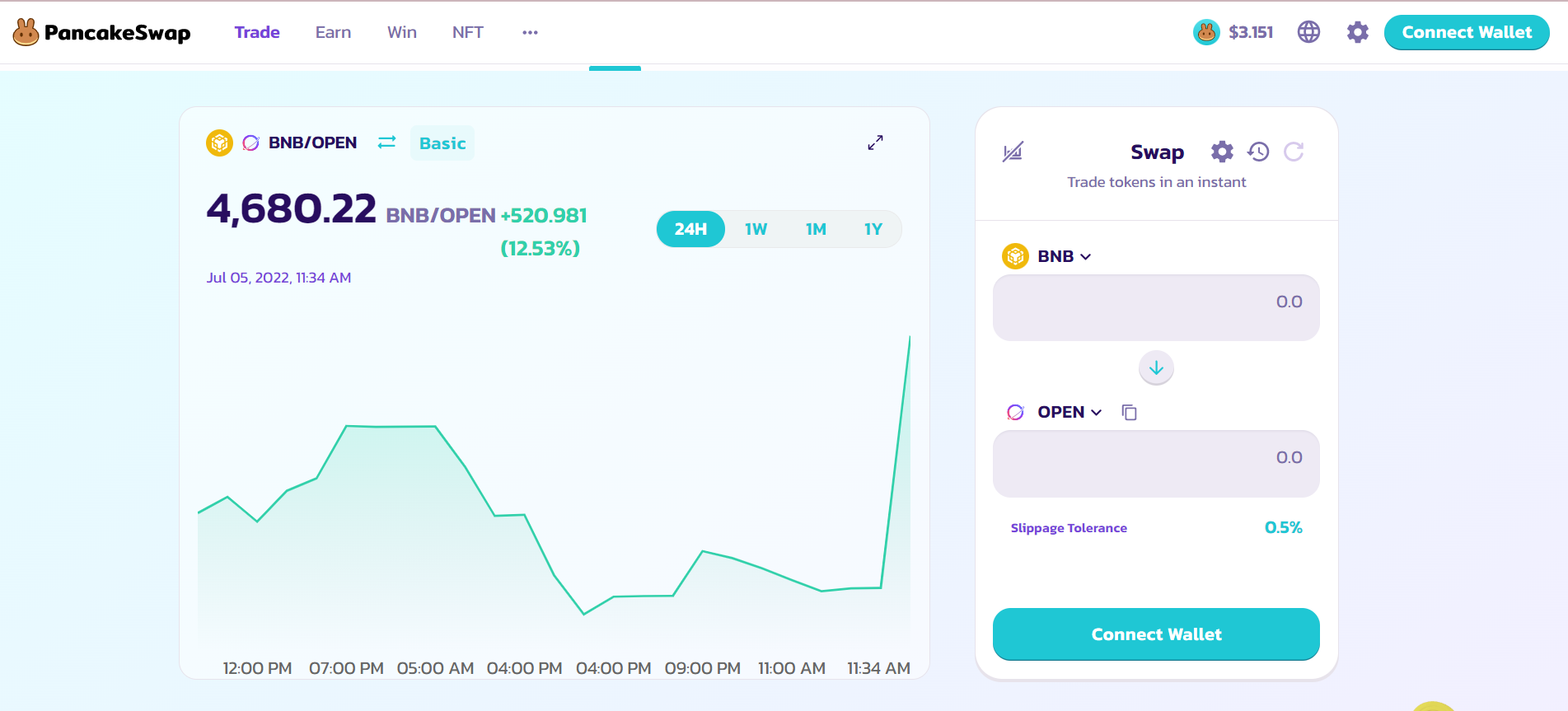Open the Trade menu

pyautogui.click(x=257, y=32)
